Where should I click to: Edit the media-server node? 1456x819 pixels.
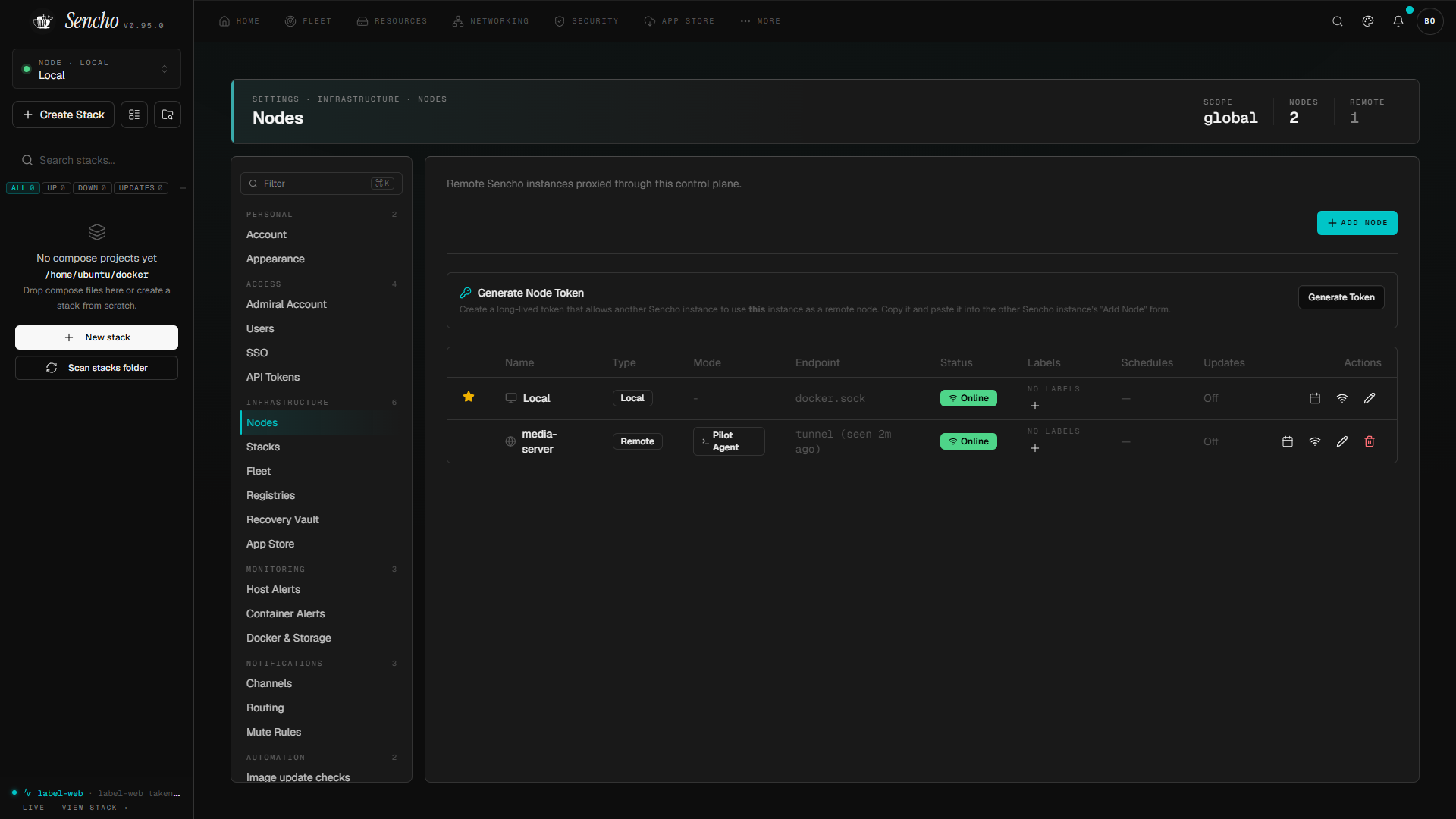click(1342, 441)
